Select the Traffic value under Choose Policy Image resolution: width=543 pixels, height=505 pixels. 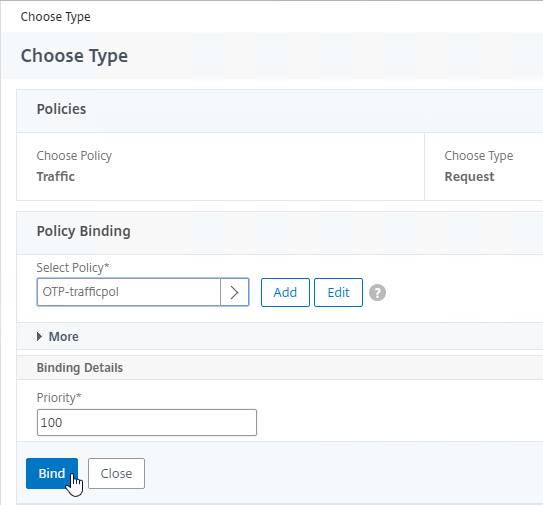(56, 177)
